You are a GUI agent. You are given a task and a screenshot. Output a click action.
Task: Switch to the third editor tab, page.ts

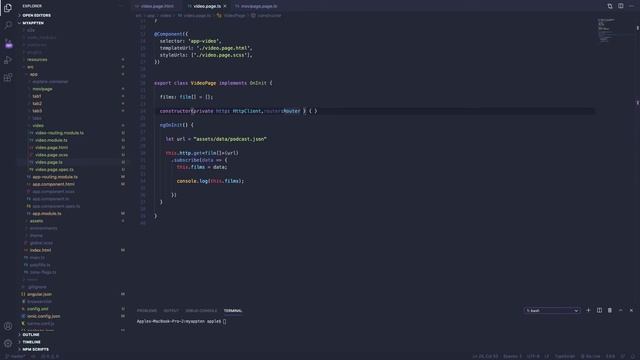coord(258,6)
